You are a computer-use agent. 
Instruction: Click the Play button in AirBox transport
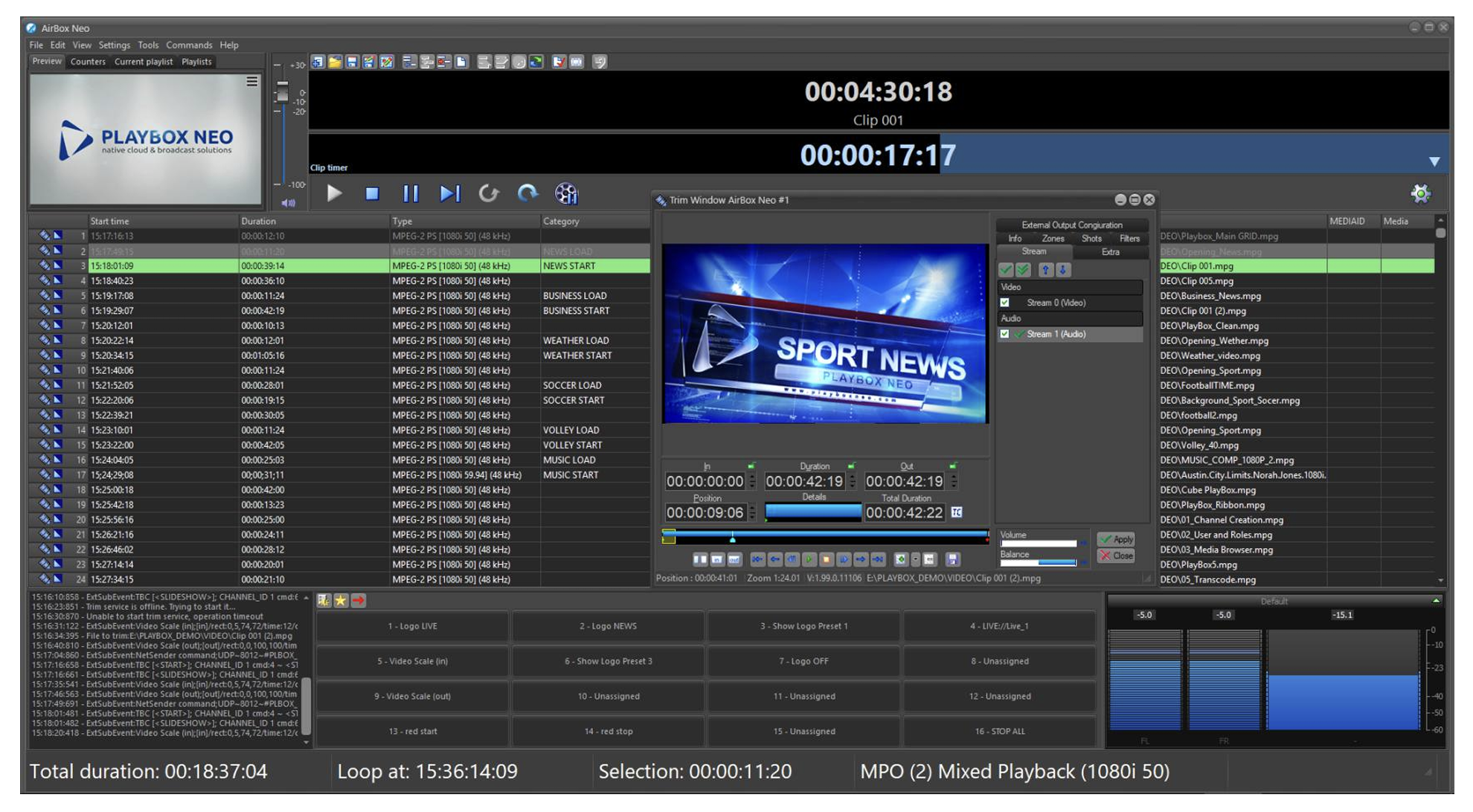[x=335, y=194]
